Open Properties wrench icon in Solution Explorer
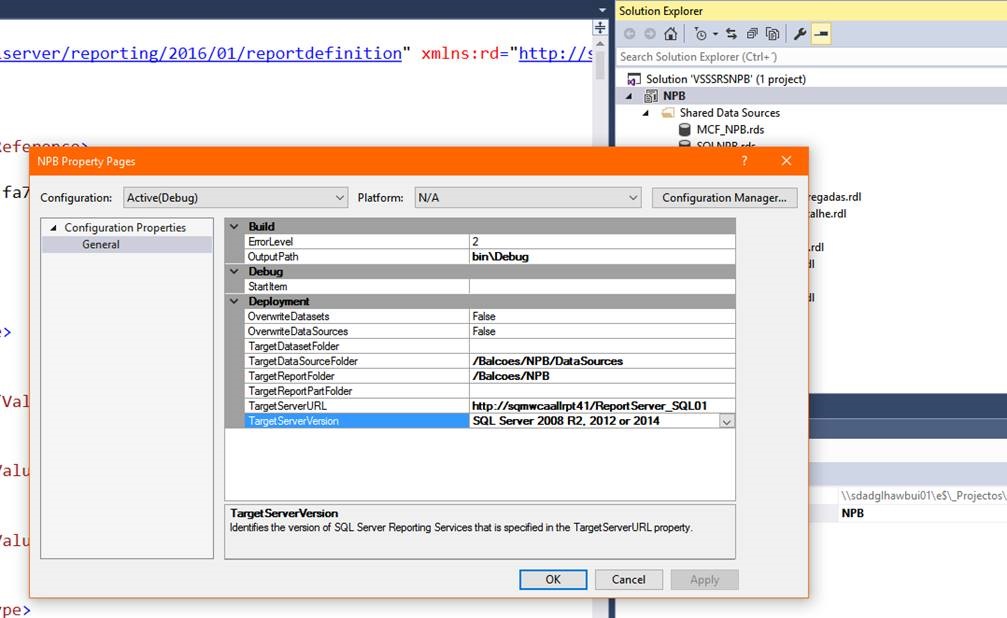 pyautogui.click(x=800, y=33)
